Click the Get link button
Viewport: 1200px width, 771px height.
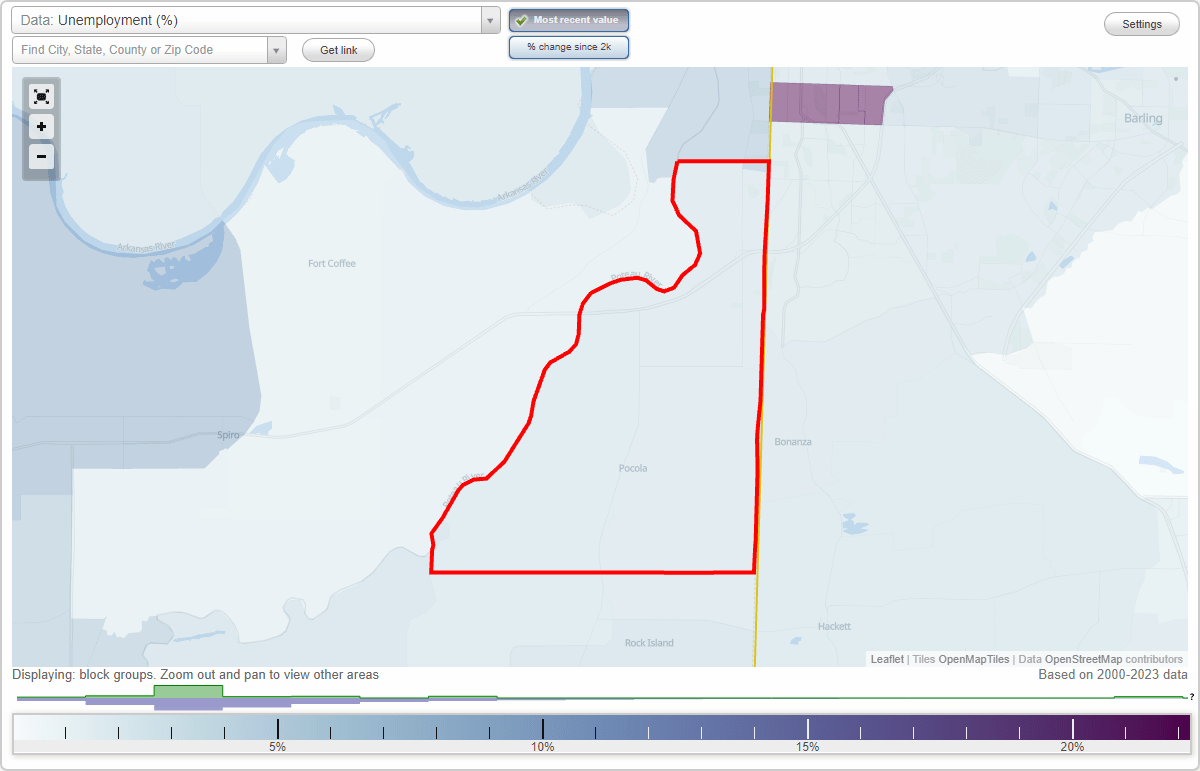click(338, 50)
